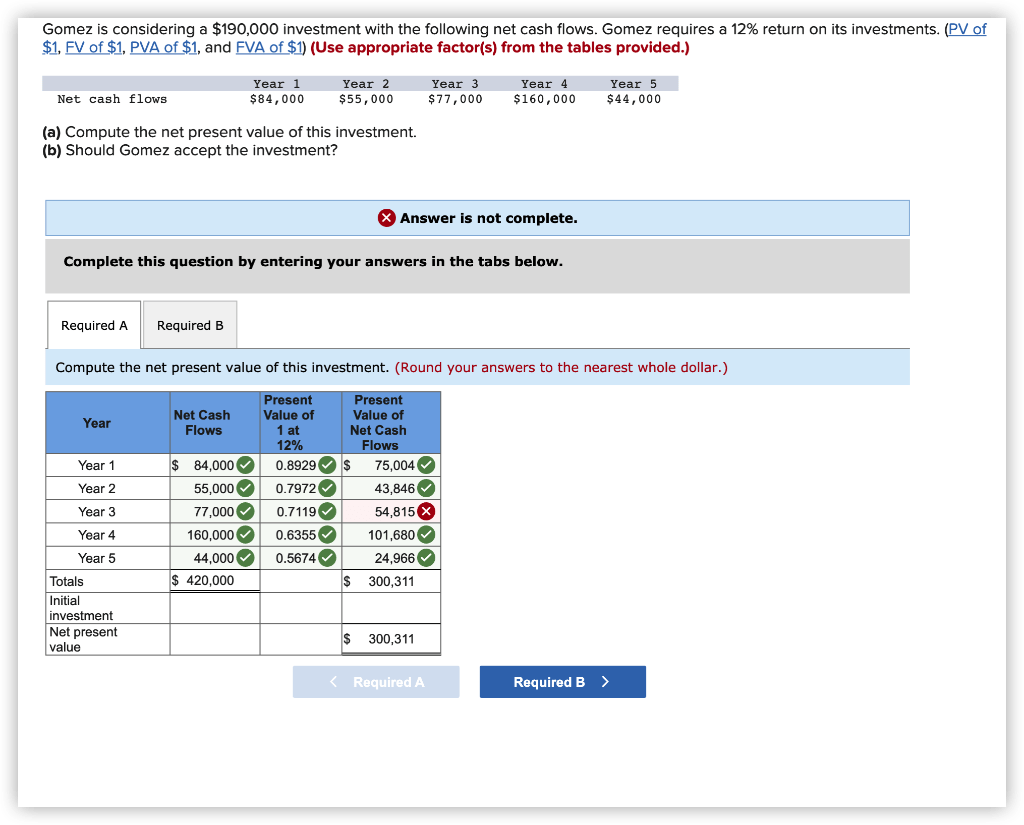Click green check beside 55,000 cash flow
Screen dimensions: 1024x825
(246, 489)
